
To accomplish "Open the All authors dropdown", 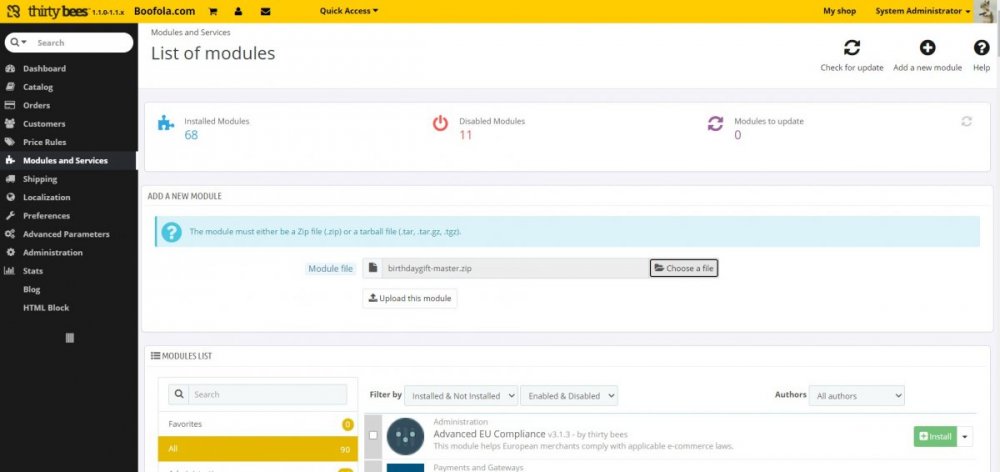I will tap(856, 396).
